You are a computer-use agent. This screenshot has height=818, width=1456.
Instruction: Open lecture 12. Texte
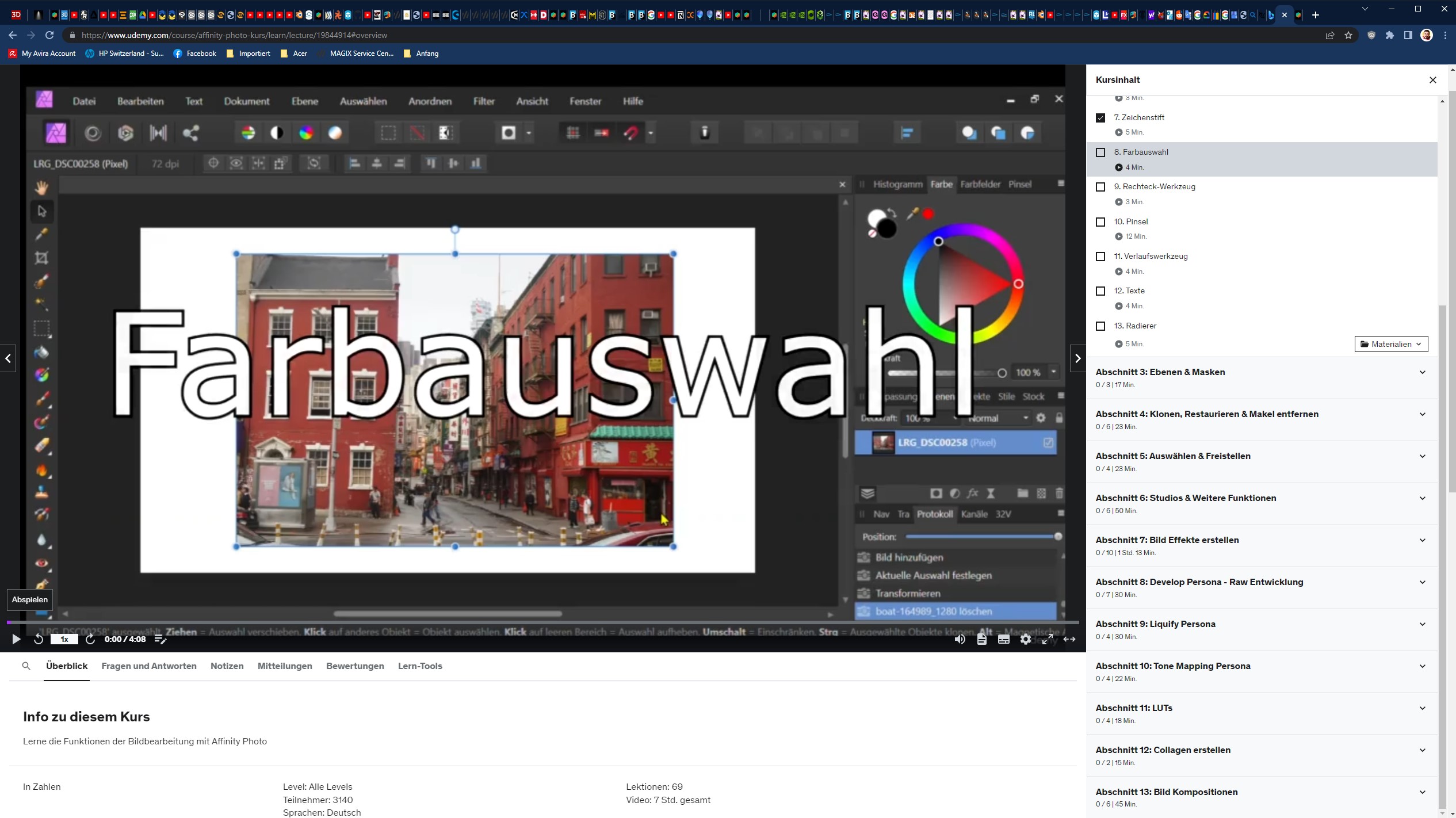(1129, 291)
